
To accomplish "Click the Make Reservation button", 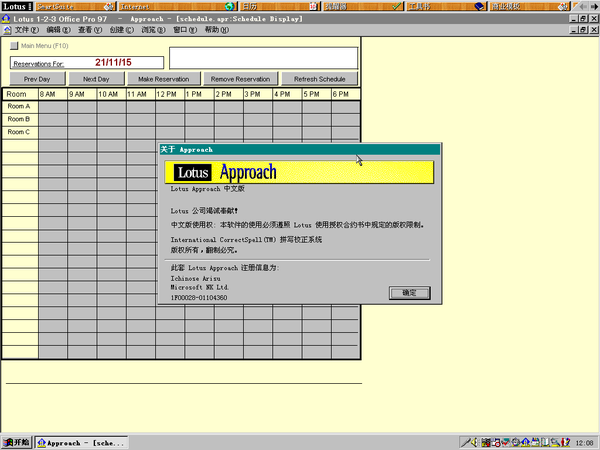I will [x=164, y=79].
